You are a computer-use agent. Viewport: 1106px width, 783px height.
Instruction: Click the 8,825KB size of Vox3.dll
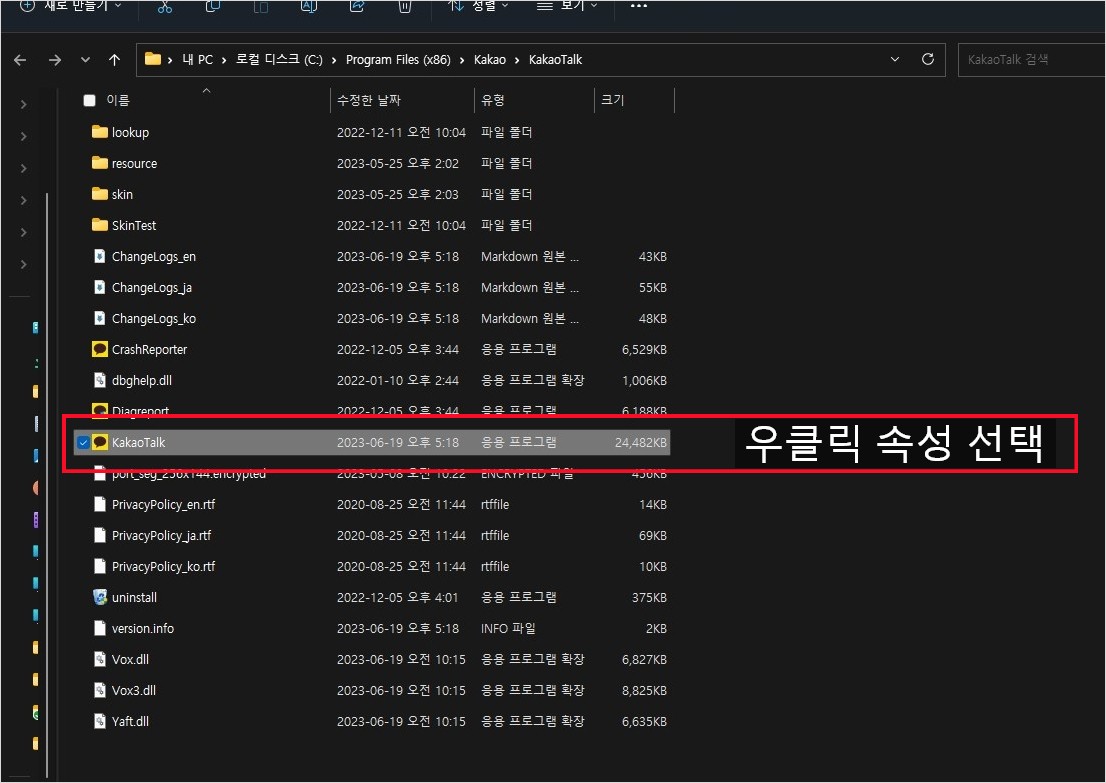(644, 691)
